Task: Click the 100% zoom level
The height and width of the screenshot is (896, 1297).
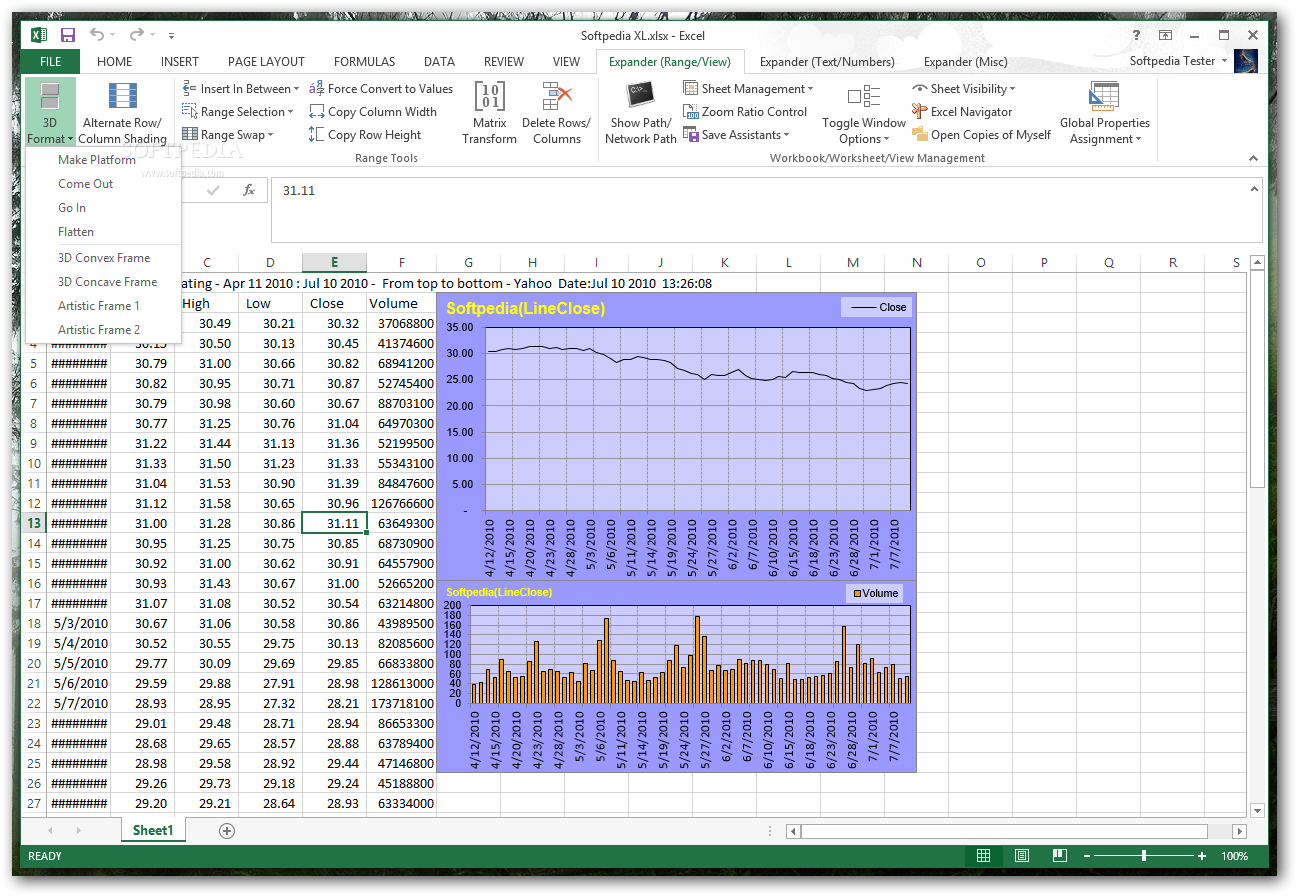Action: click(1235, 856)
